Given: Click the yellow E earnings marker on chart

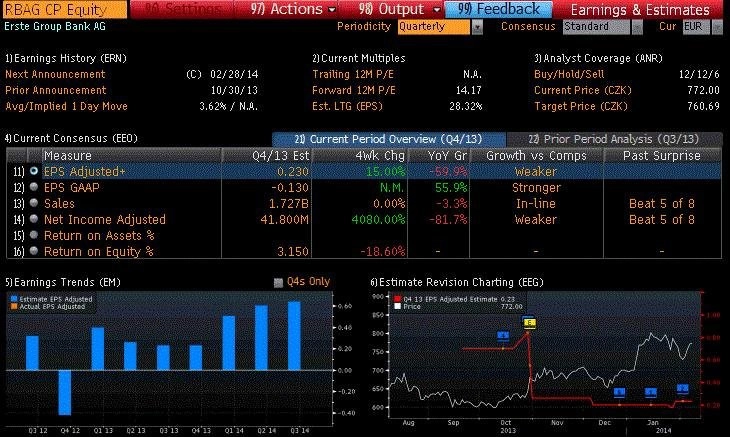Looking at the screenshot, I should (x=528, y=323).
